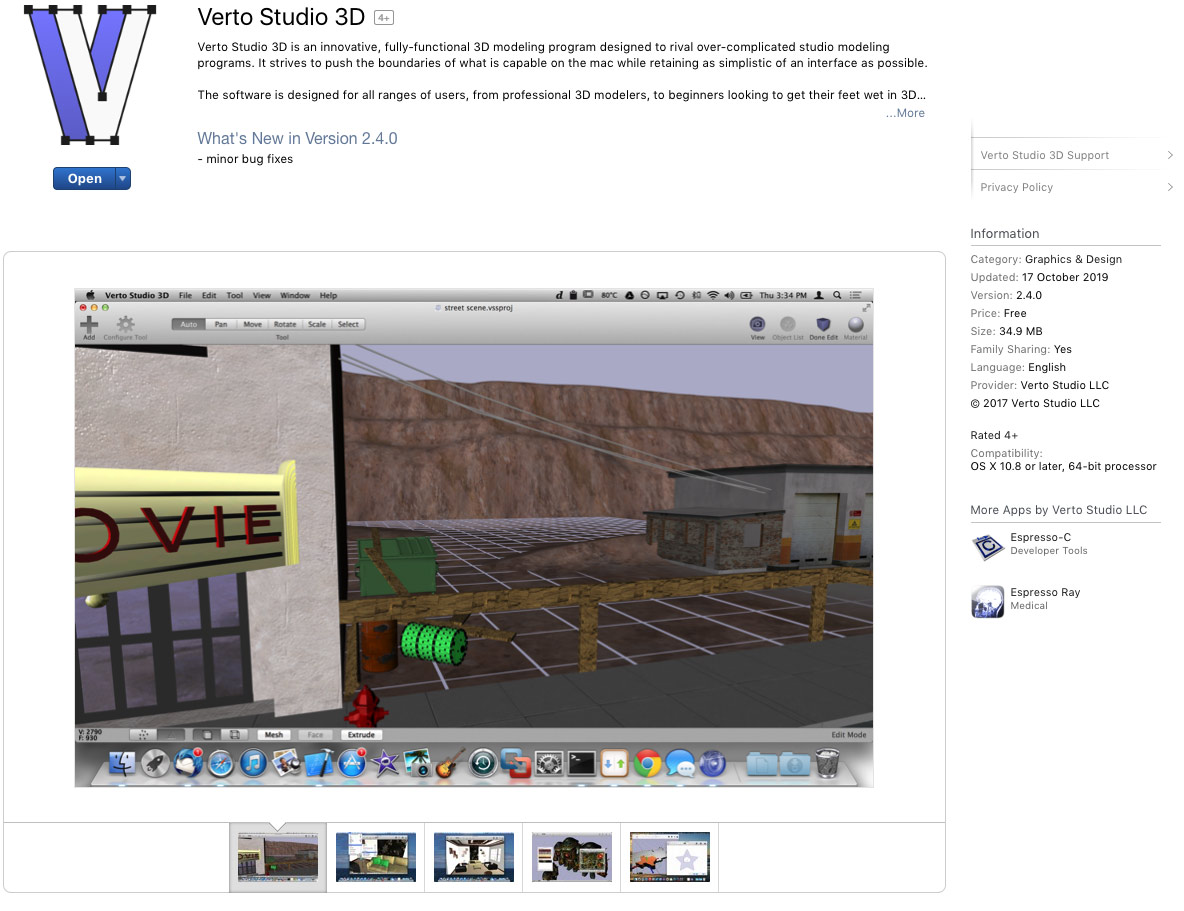Select the first street scene thumbnail
Screen dimensions: 1184x911
278,857
